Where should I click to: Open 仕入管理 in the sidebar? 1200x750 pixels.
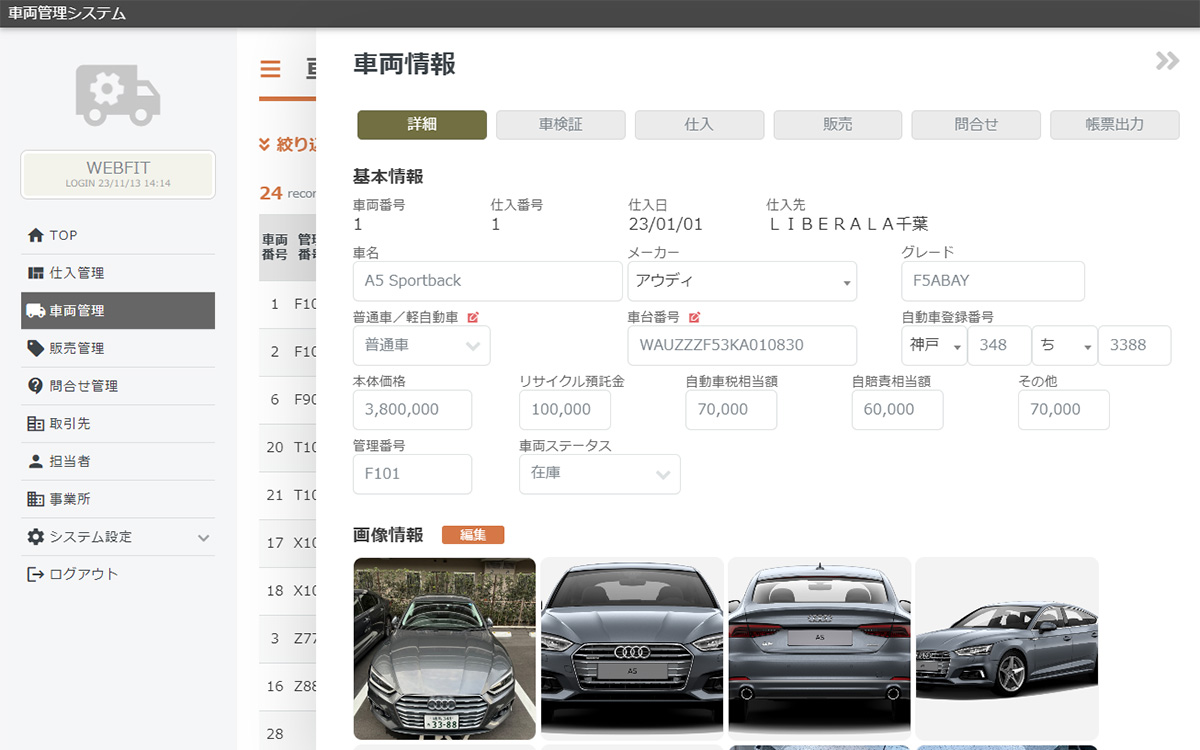[x=118, y=273]
